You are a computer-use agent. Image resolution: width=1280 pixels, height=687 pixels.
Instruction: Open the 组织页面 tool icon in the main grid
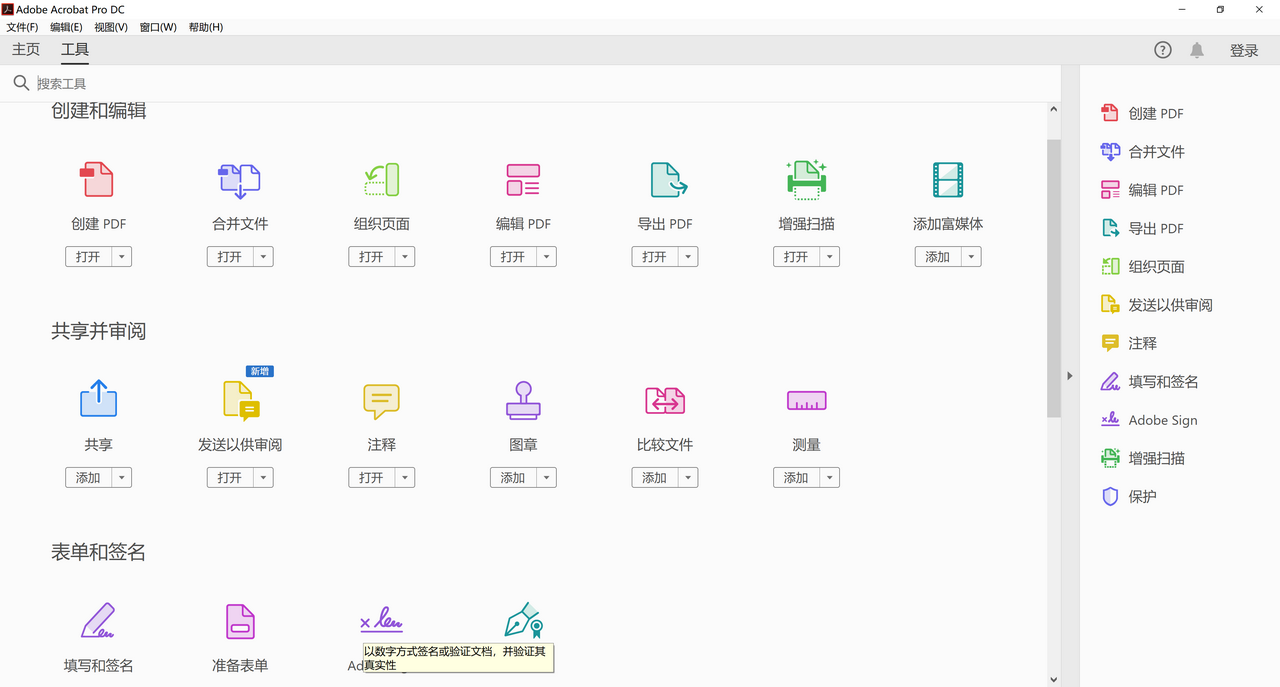382,180
